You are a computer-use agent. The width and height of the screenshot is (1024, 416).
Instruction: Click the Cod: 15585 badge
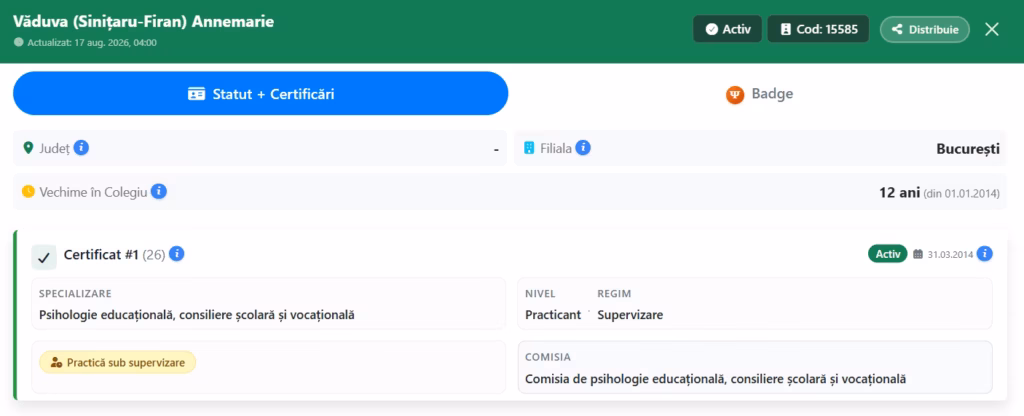pos(818,29)
